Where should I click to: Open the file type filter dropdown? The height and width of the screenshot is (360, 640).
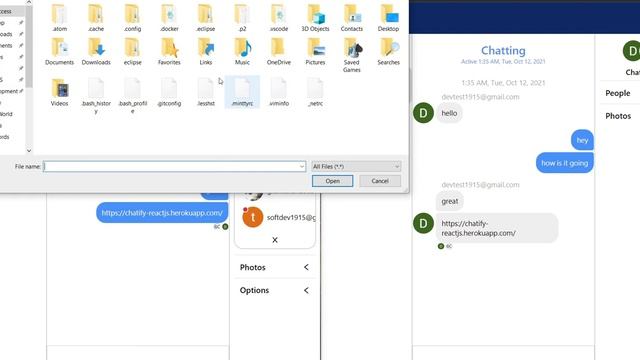coord(356,167)
